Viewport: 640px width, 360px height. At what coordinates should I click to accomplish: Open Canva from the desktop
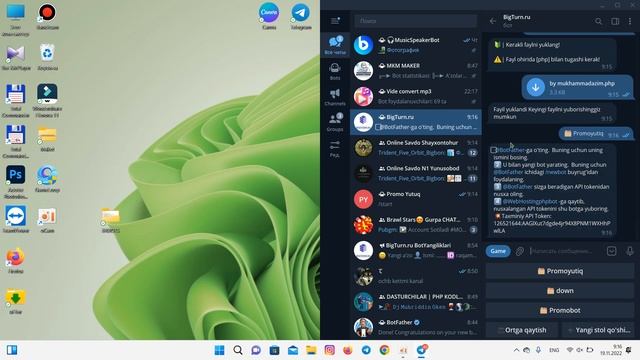[x=269, y=16]
